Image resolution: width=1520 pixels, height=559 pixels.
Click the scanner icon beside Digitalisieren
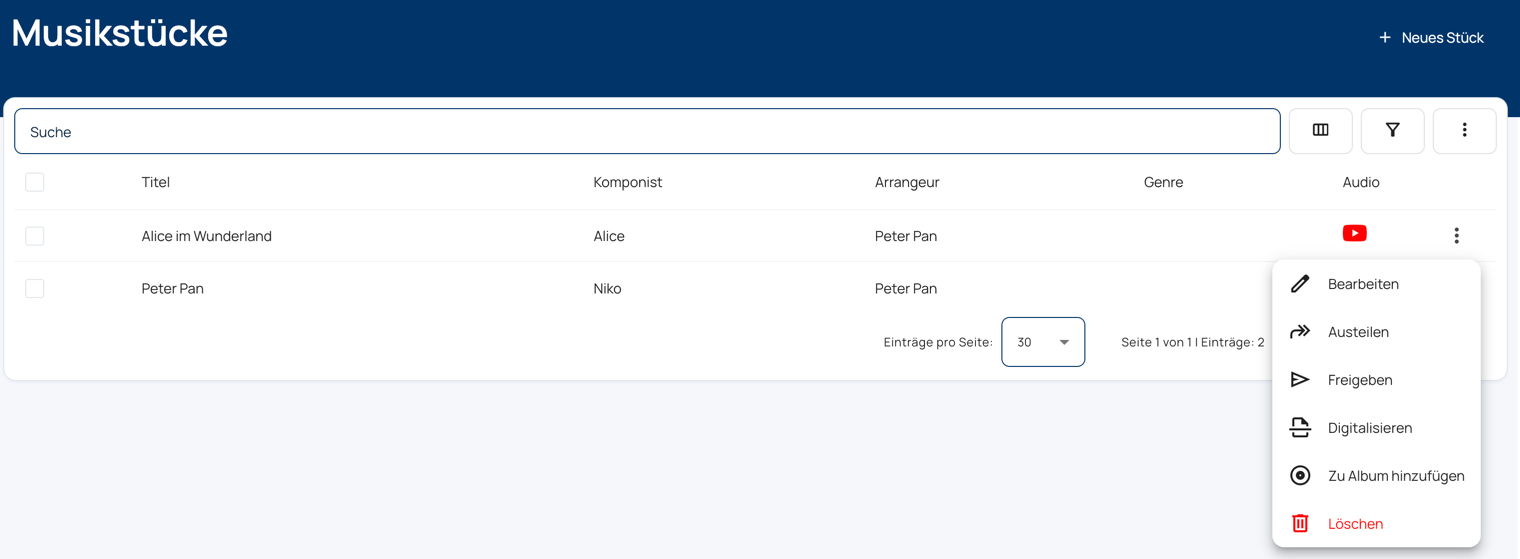1300,428
